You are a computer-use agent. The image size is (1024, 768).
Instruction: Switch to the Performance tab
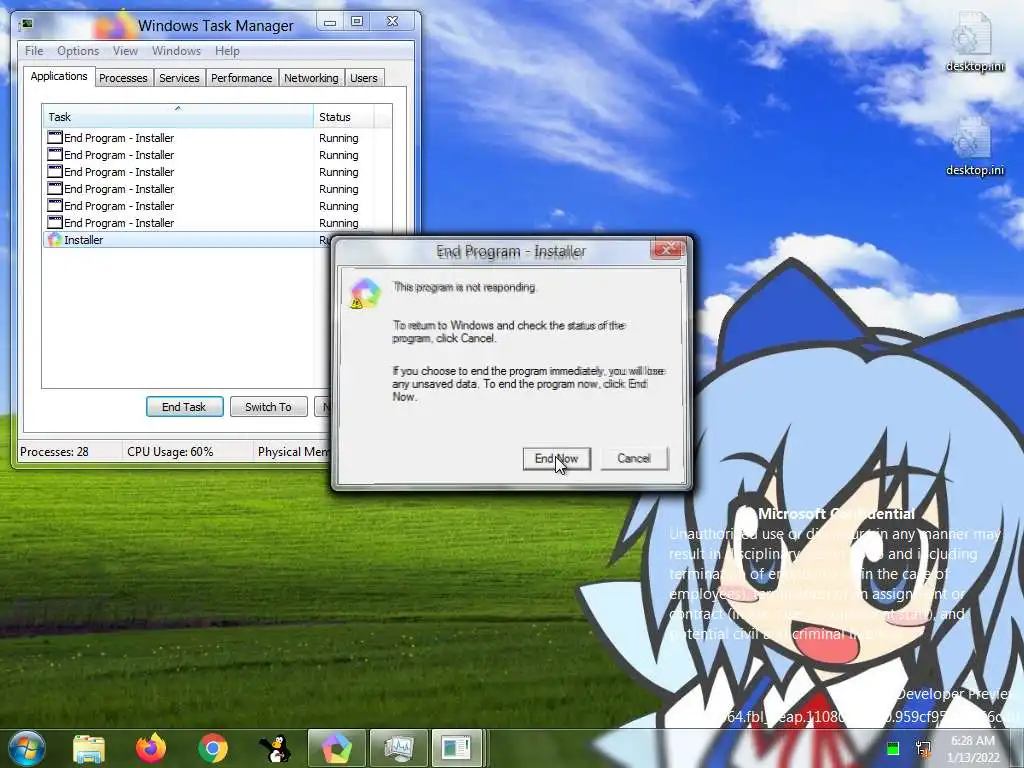242,78
